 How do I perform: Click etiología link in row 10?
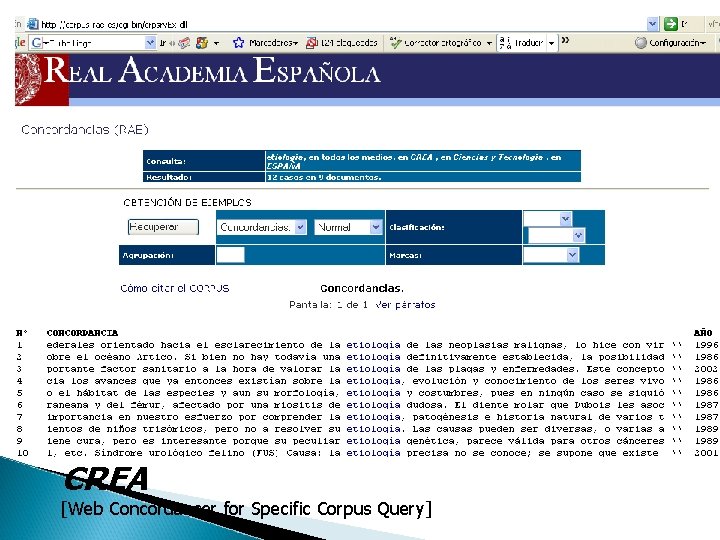click(x=373, y=453)
